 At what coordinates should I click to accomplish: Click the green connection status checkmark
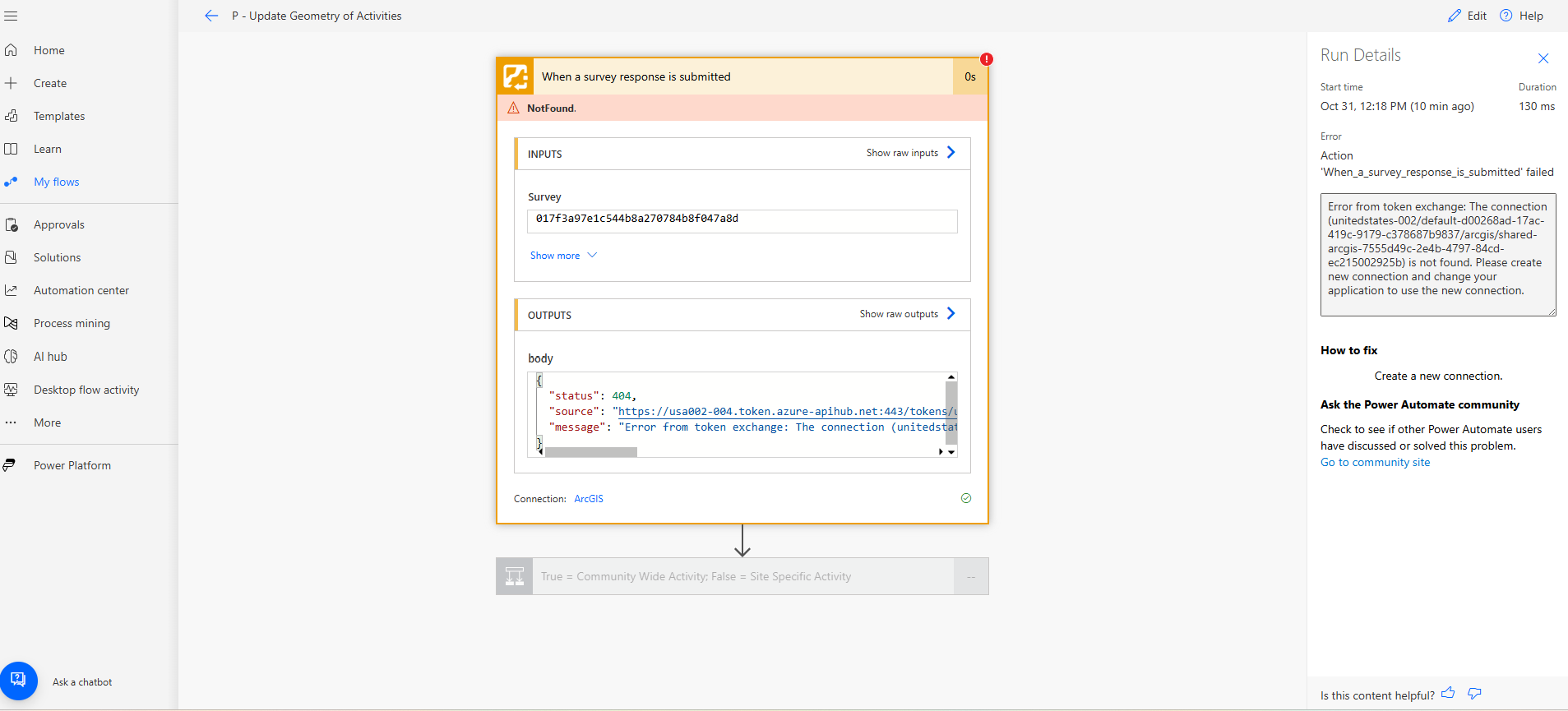tap(966, 498)
